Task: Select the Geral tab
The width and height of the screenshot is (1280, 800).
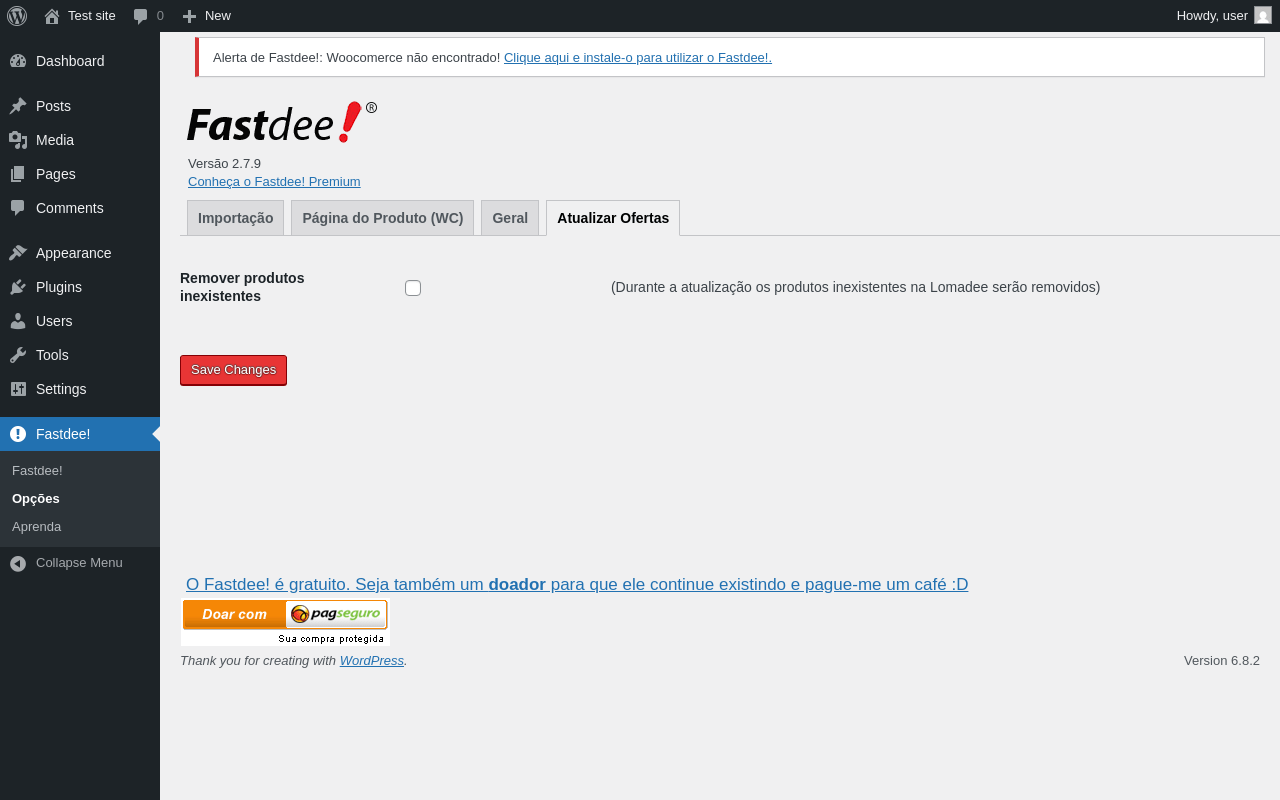Action: [510, 218]
